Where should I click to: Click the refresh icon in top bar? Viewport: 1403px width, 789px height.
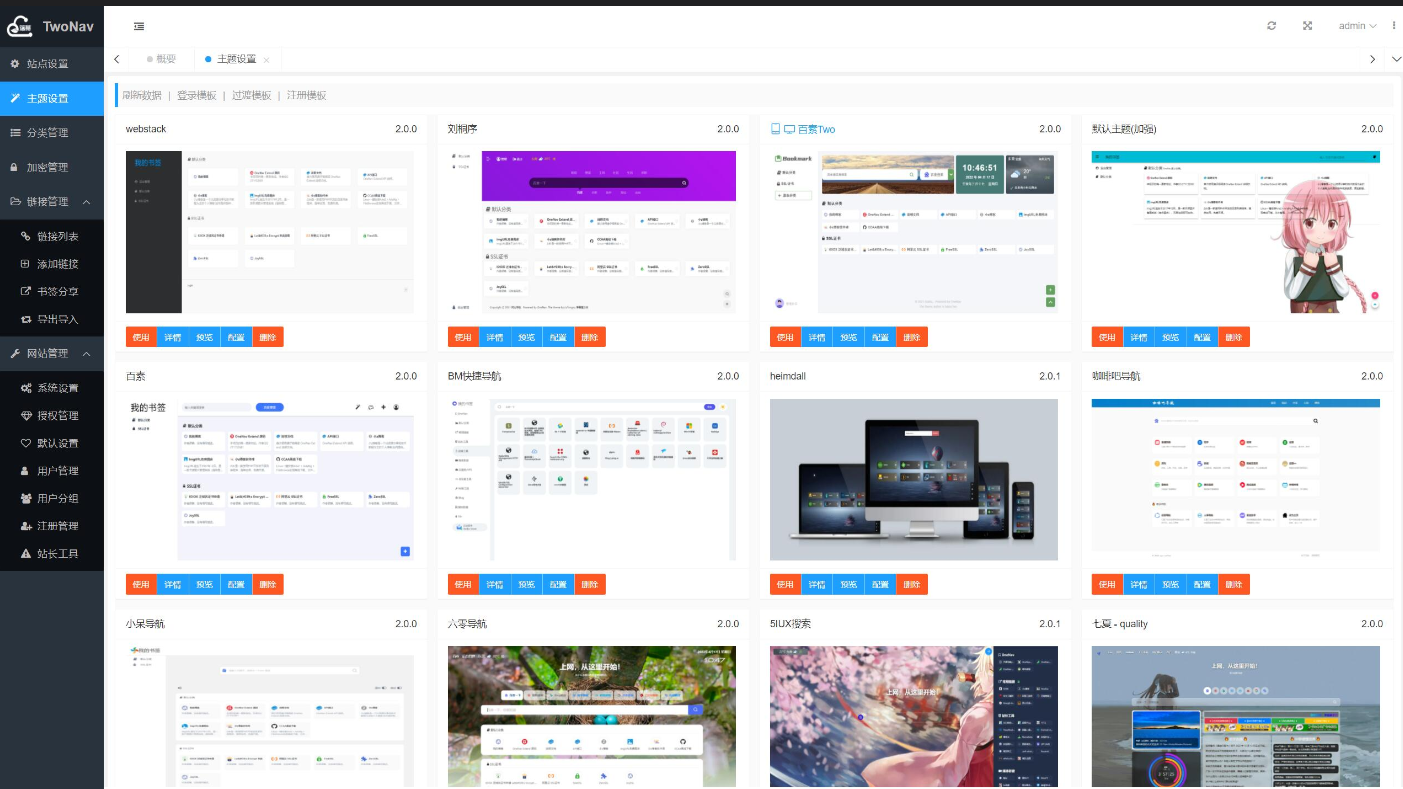[1271, 26]
